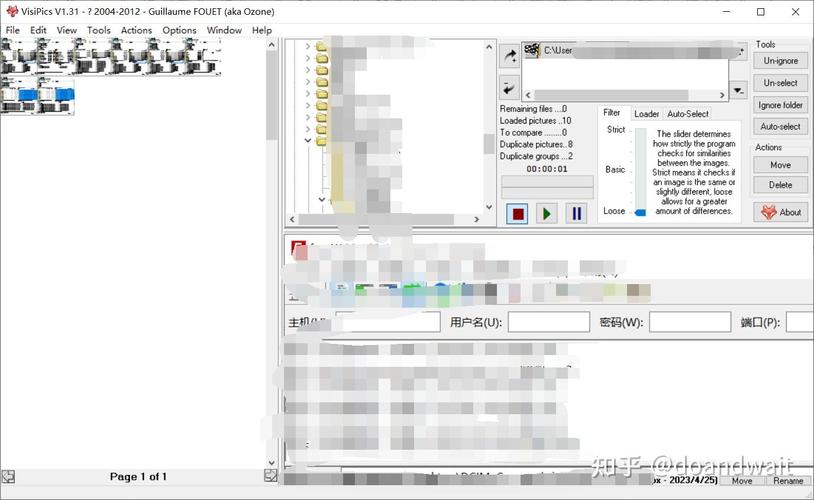The width and height of the screenshot is (814, 500).
Task: Switch to the Auto-Select tab
Action: 688,114
